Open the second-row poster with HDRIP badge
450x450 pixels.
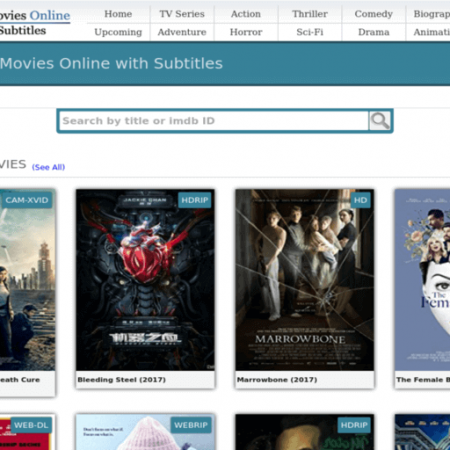305,432
